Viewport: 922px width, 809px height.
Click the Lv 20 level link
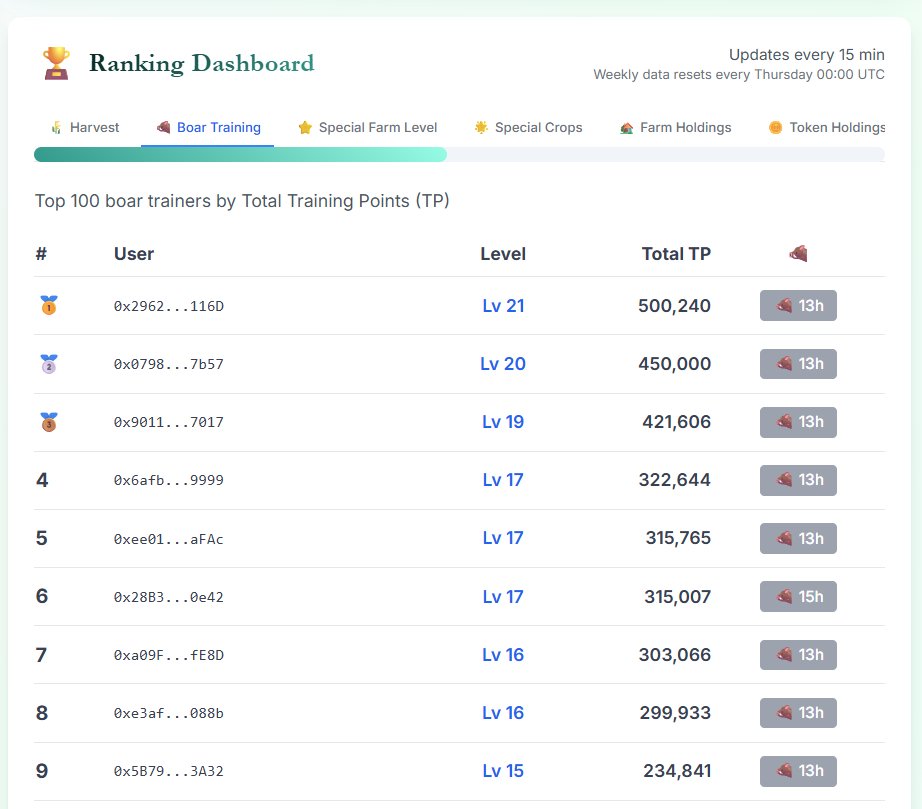503,364
